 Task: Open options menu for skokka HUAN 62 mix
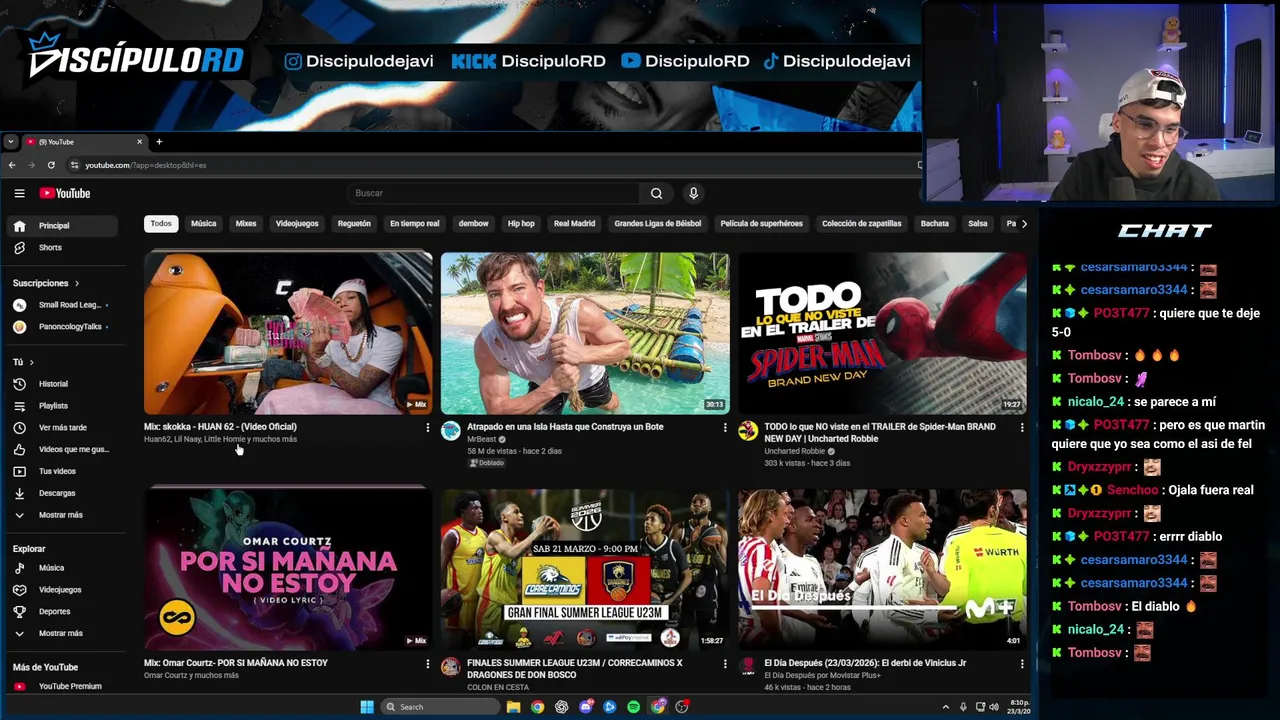pyautogui.click(x=427, y=428)
